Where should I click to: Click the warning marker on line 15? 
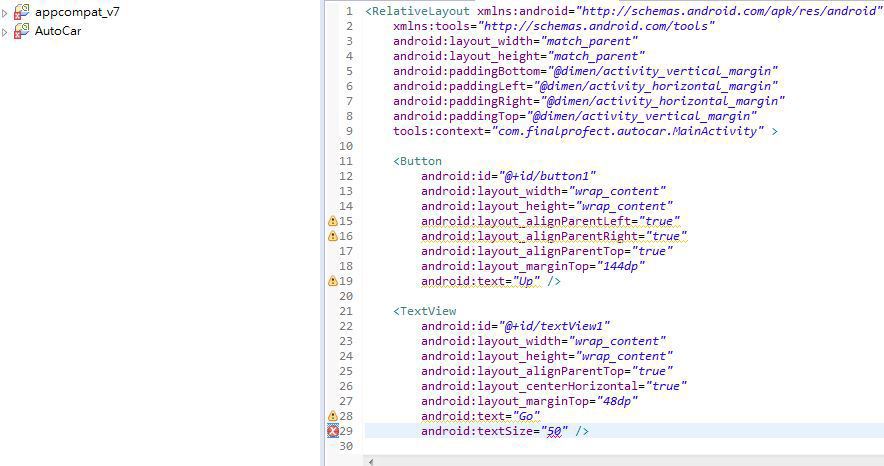tap(333, 221)
